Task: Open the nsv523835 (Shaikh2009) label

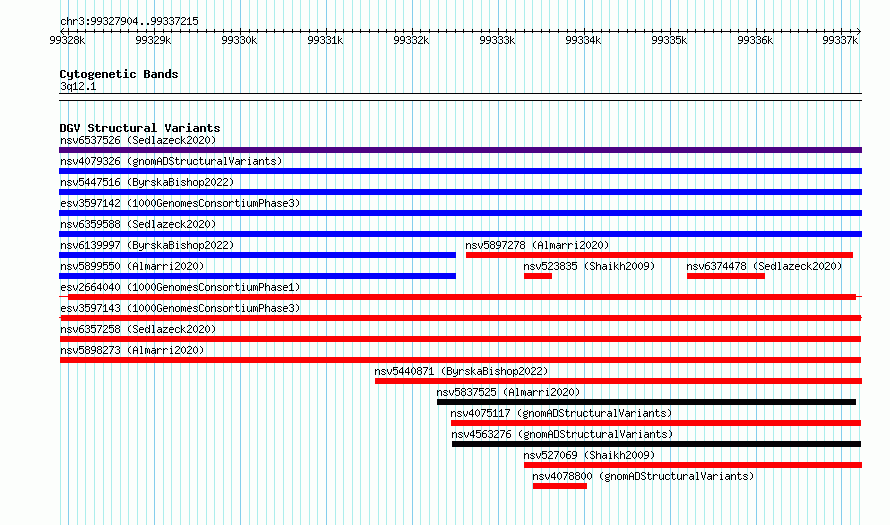Action: 589,266
